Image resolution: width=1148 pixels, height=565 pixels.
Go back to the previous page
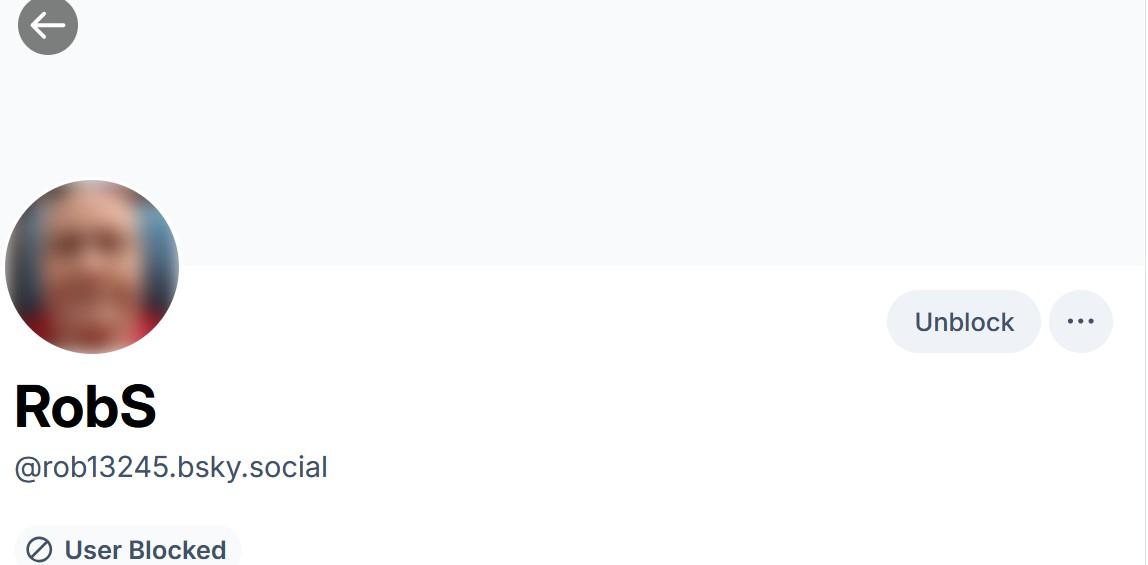pos(48,25)
